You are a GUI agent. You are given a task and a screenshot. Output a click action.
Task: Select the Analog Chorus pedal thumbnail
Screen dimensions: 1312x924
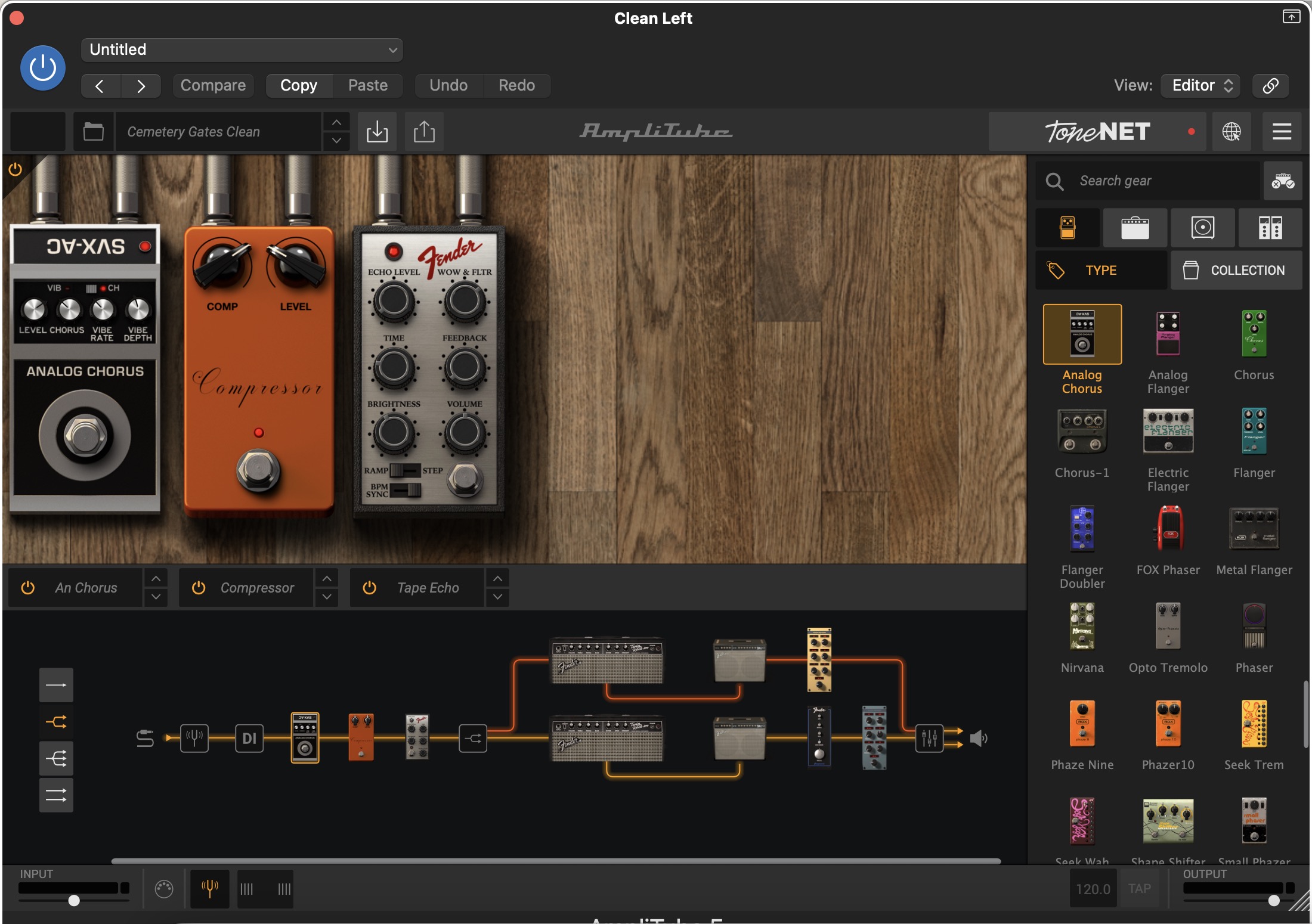point(1082,334)
